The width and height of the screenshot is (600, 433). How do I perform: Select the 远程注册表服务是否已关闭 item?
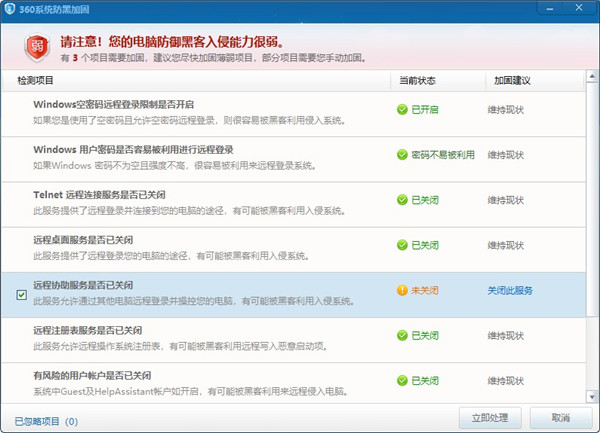(293, 340)
